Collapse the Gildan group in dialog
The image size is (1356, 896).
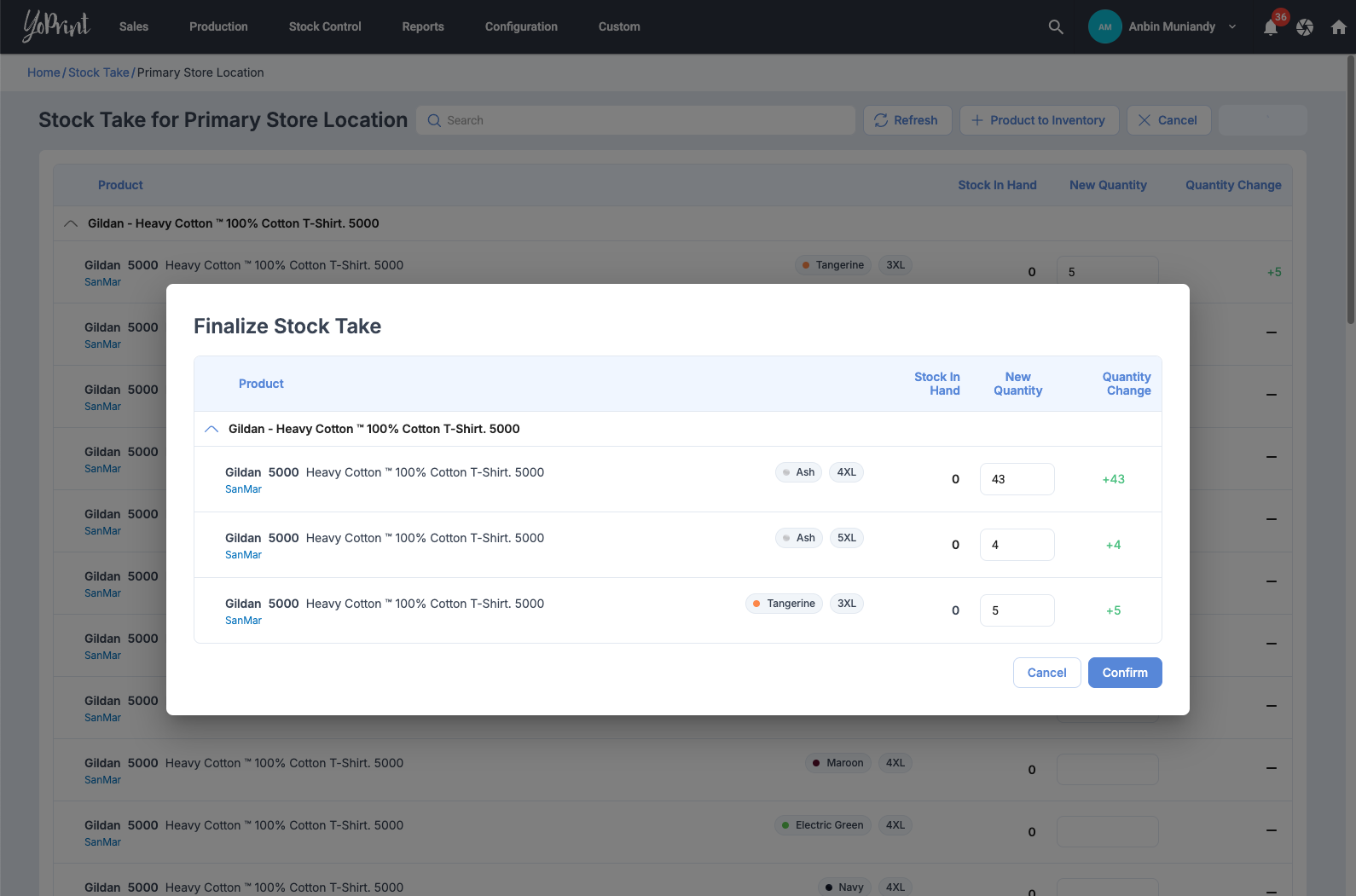coord(212,429)
